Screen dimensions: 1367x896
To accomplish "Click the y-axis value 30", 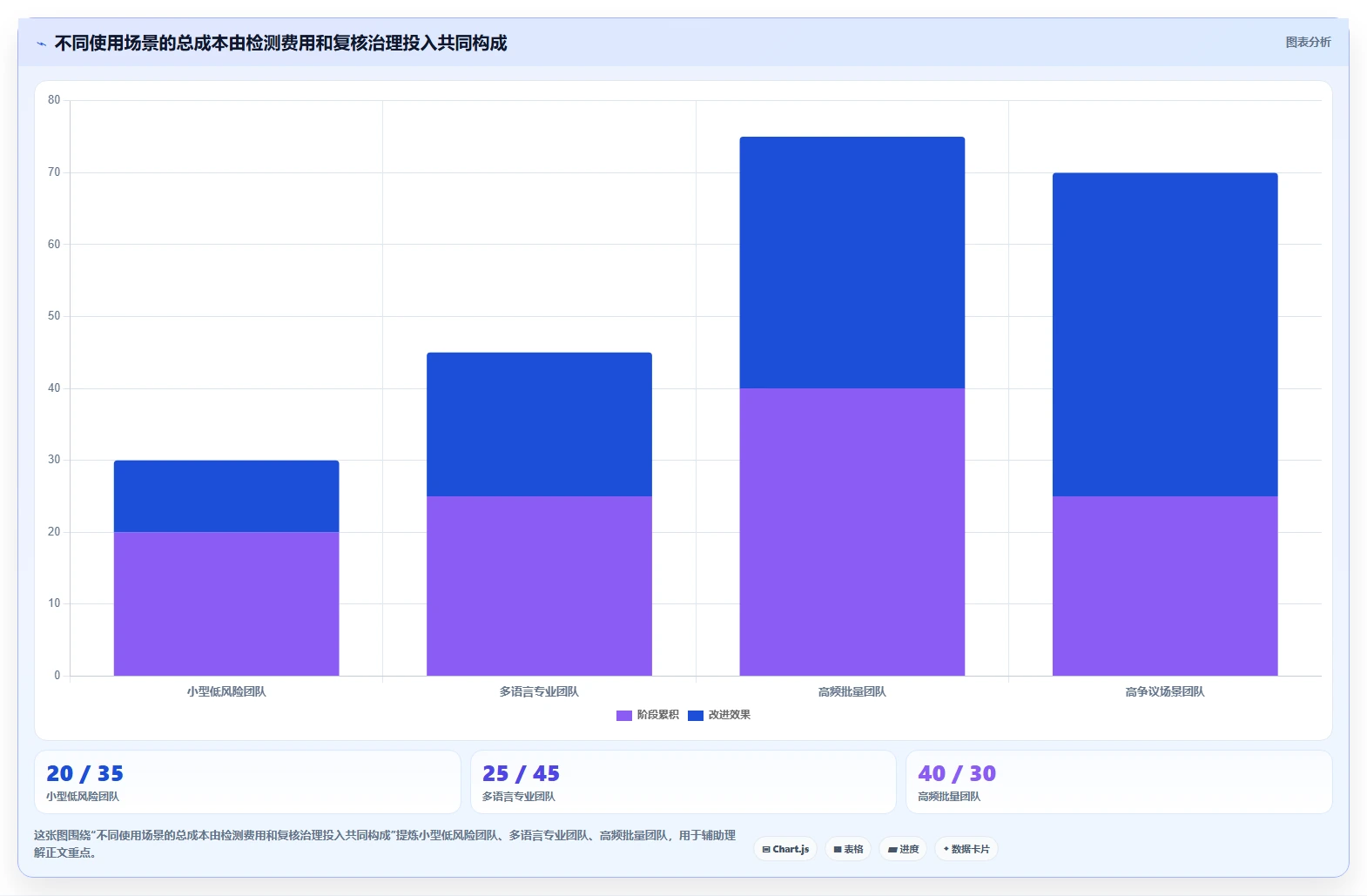I will click(54, 460).
